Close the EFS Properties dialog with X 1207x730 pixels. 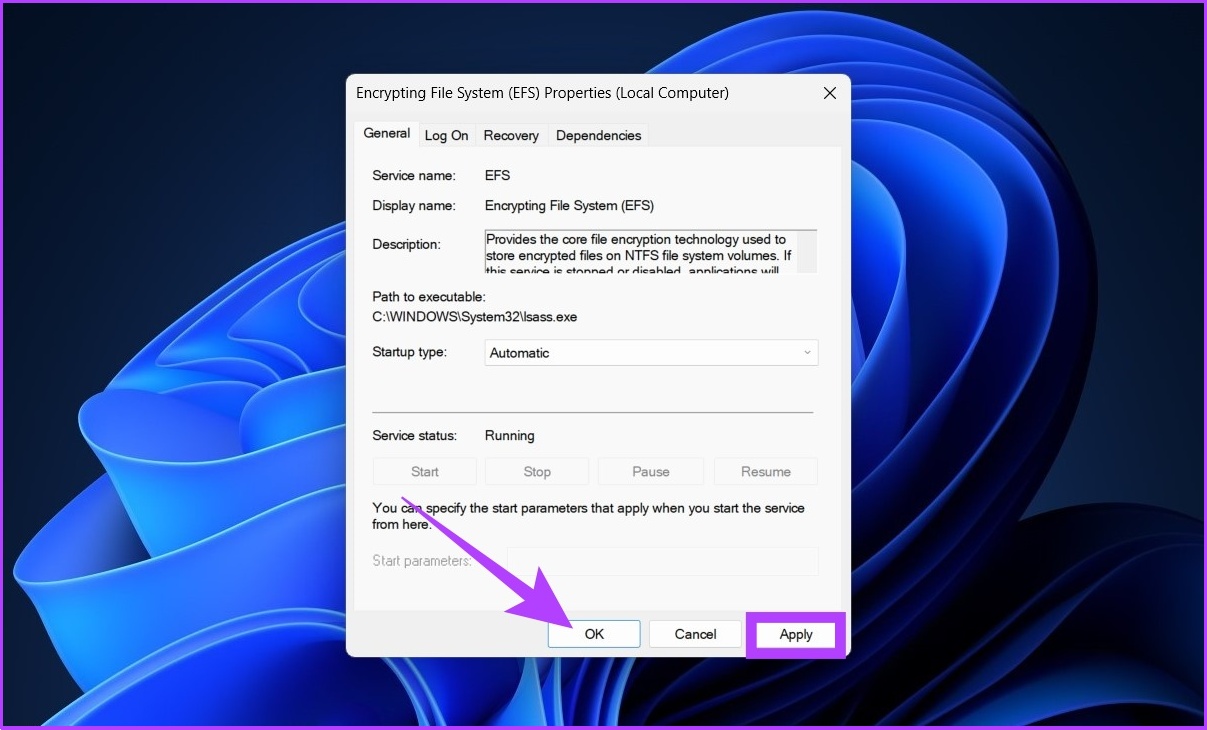[829, 93]
